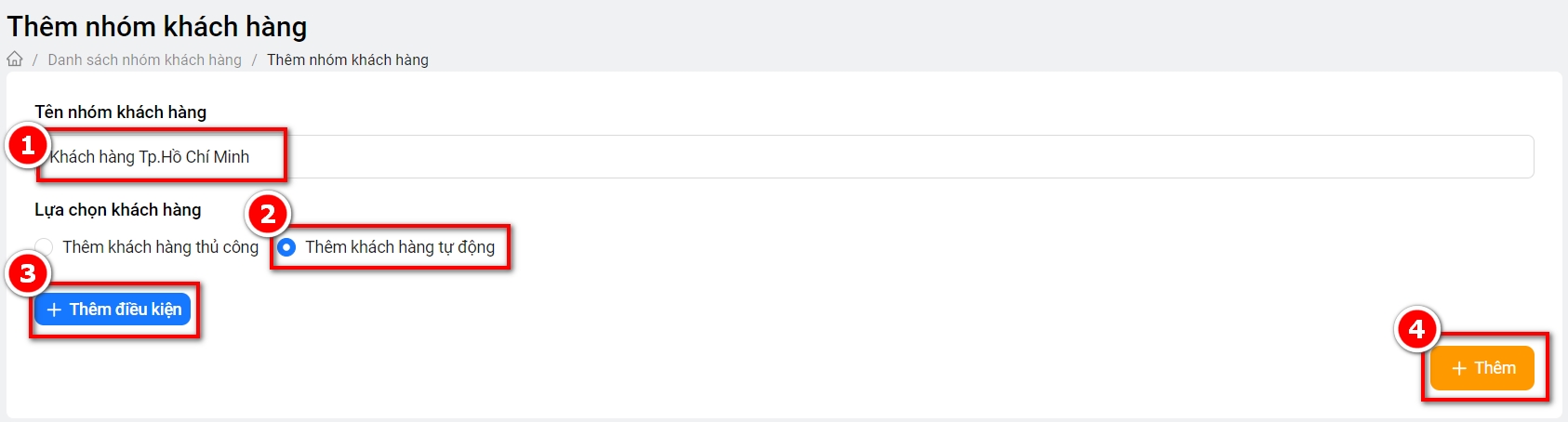Select the Thêm khách hàng thủ công radio
Viewport: 1568px width, 422px height.
pyautogui.click(x=44, y=247)
